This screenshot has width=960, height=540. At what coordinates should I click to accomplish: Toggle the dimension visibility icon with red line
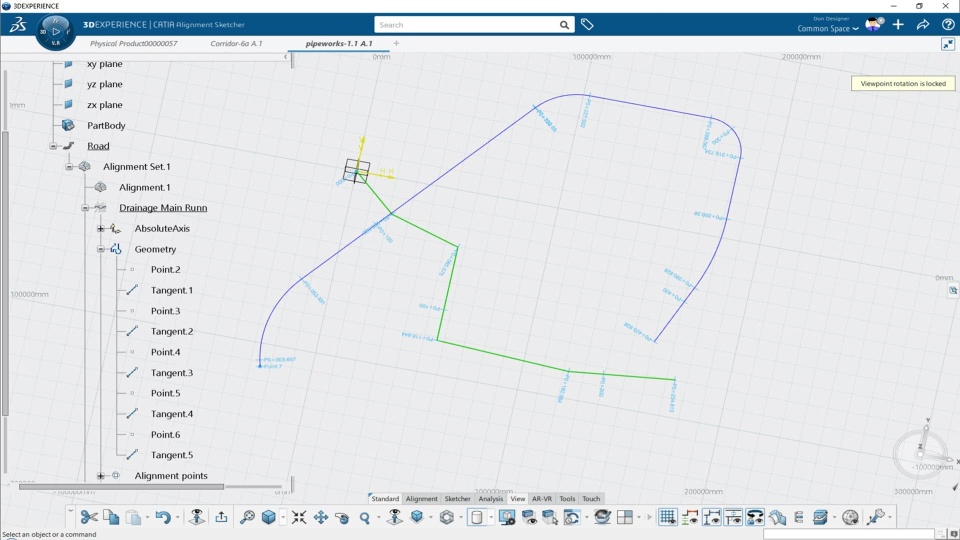pos(690,517)
